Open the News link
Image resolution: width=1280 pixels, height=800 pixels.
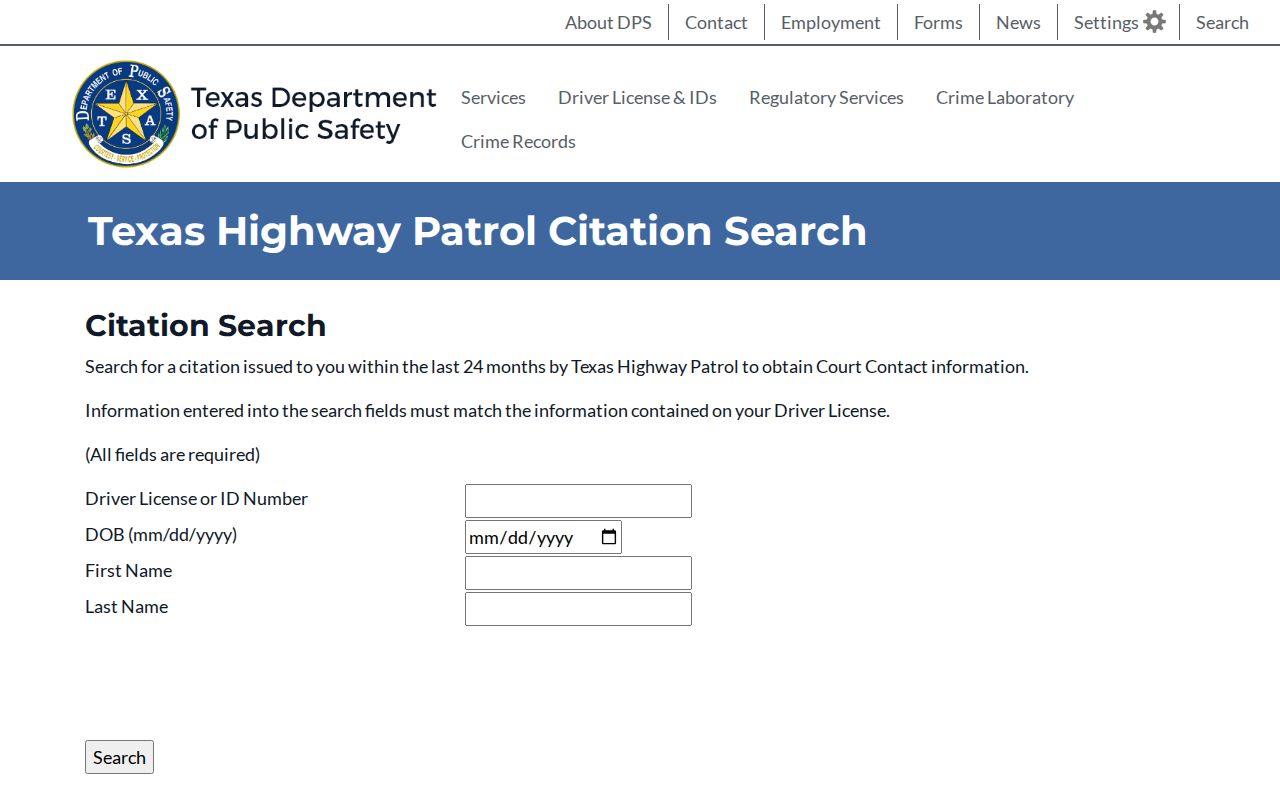(x=1018, y=22)
